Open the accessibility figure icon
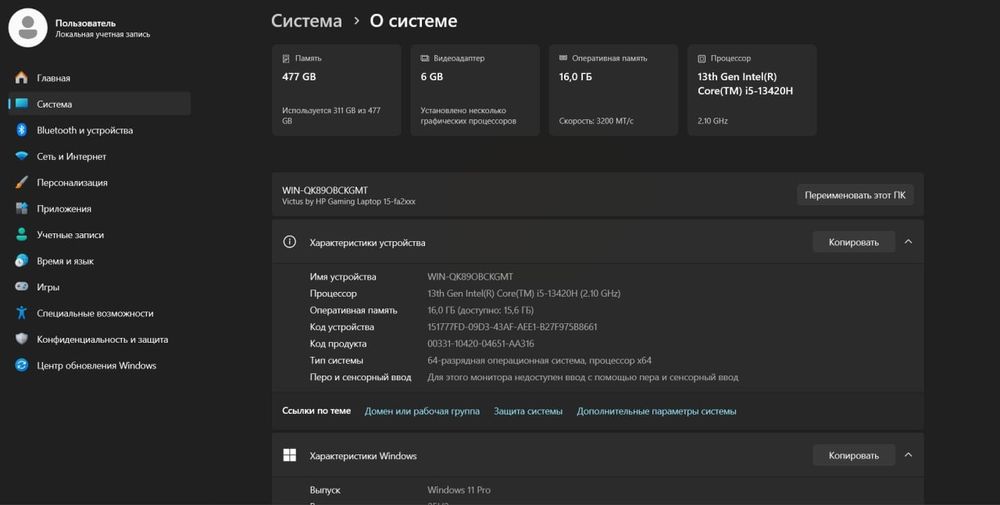 pos(22,313)
